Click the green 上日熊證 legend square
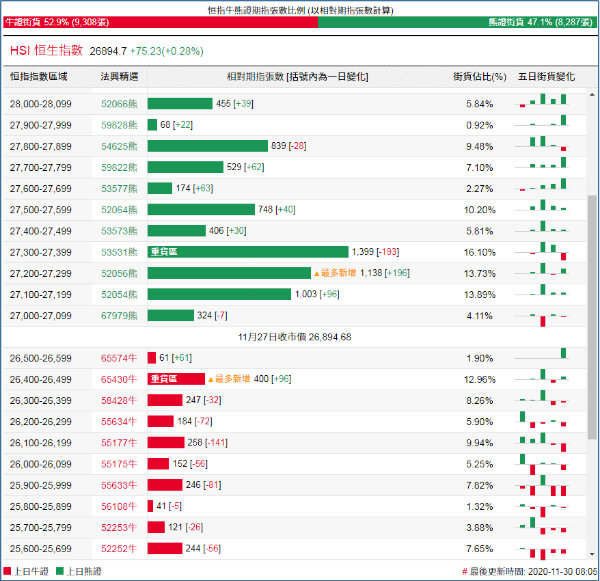Image resolution: width=600 pixels, height=581 pixels. point(60,571)
